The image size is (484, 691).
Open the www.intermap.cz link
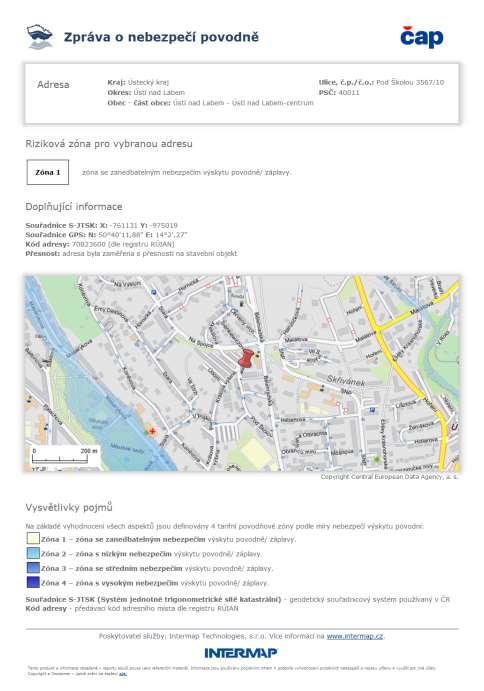355,636
